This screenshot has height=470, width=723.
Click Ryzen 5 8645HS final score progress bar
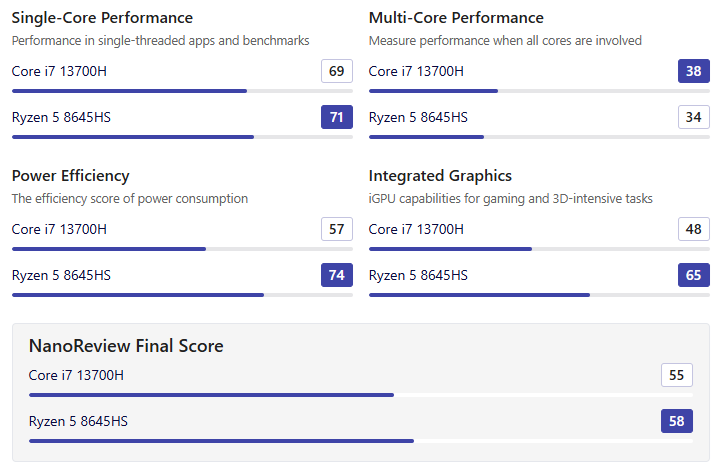(x=361, y=441)
